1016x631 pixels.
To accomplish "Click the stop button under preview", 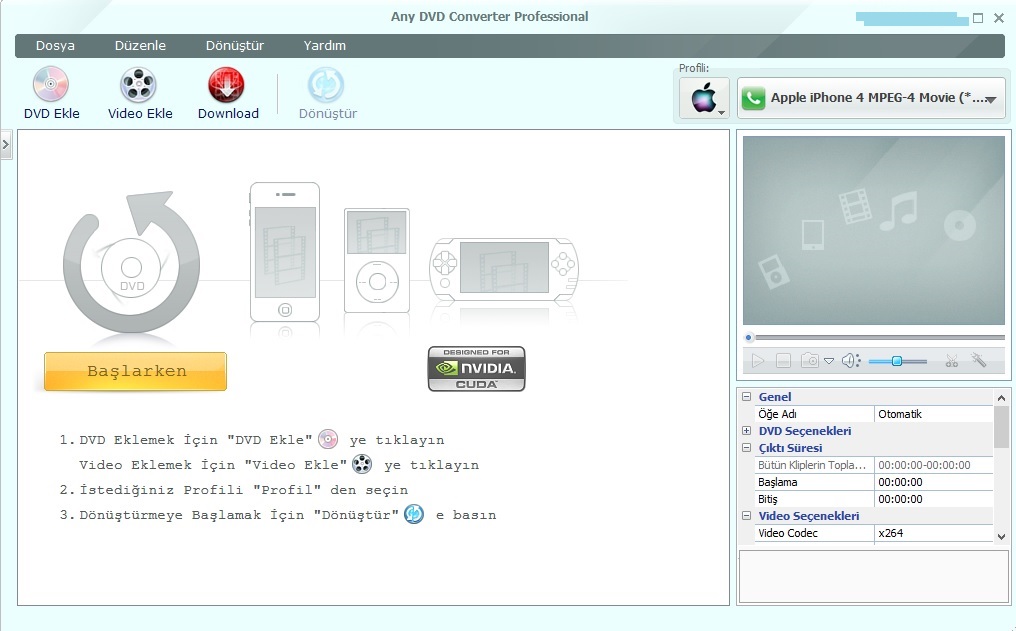I will pyautogui.click(x=784, y=361).
